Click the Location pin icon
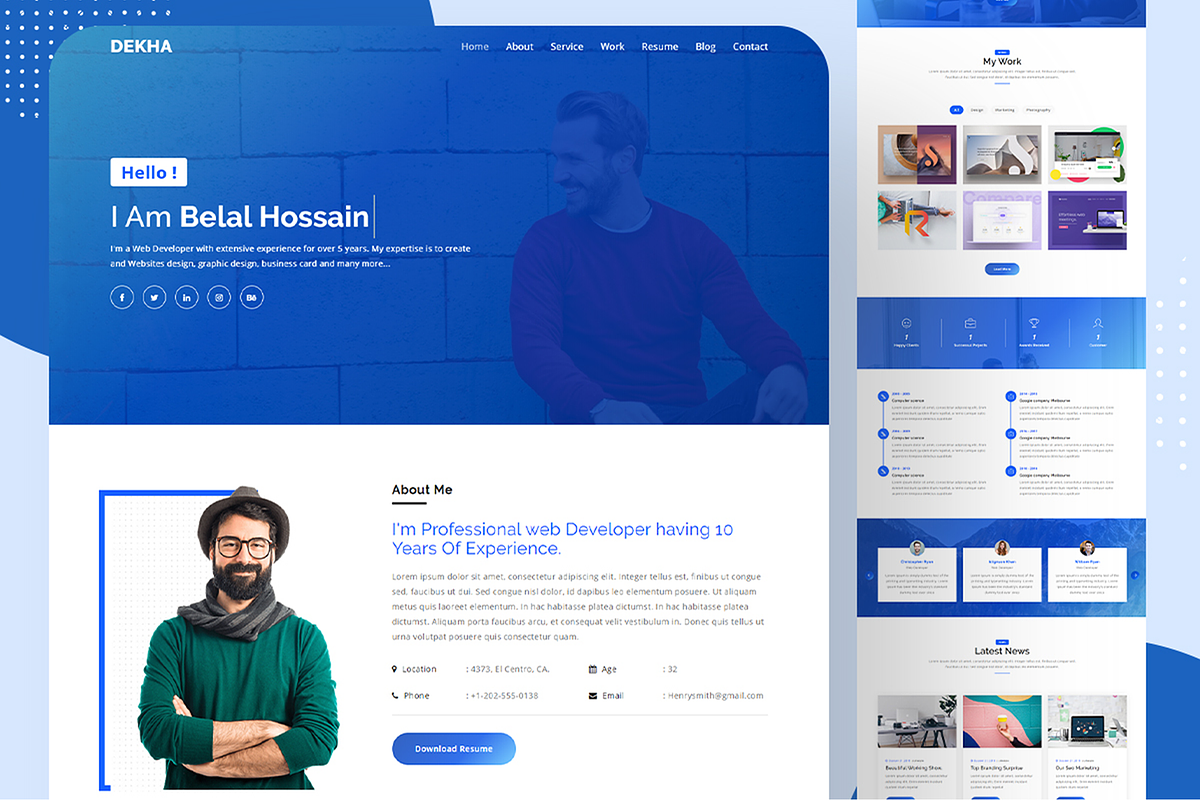1200x800 pixels. (x=395, y=669)
